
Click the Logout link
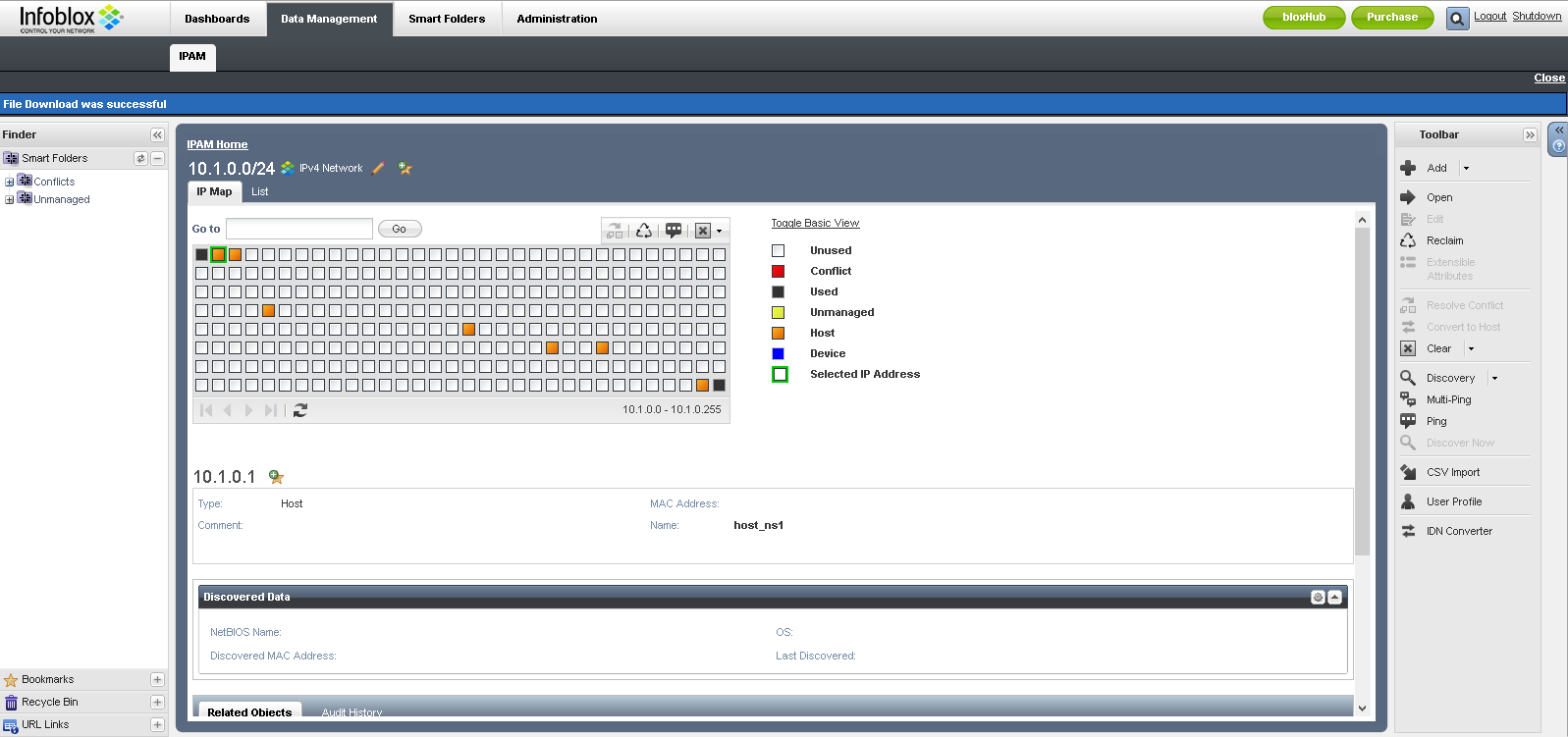click(1489, 16)
